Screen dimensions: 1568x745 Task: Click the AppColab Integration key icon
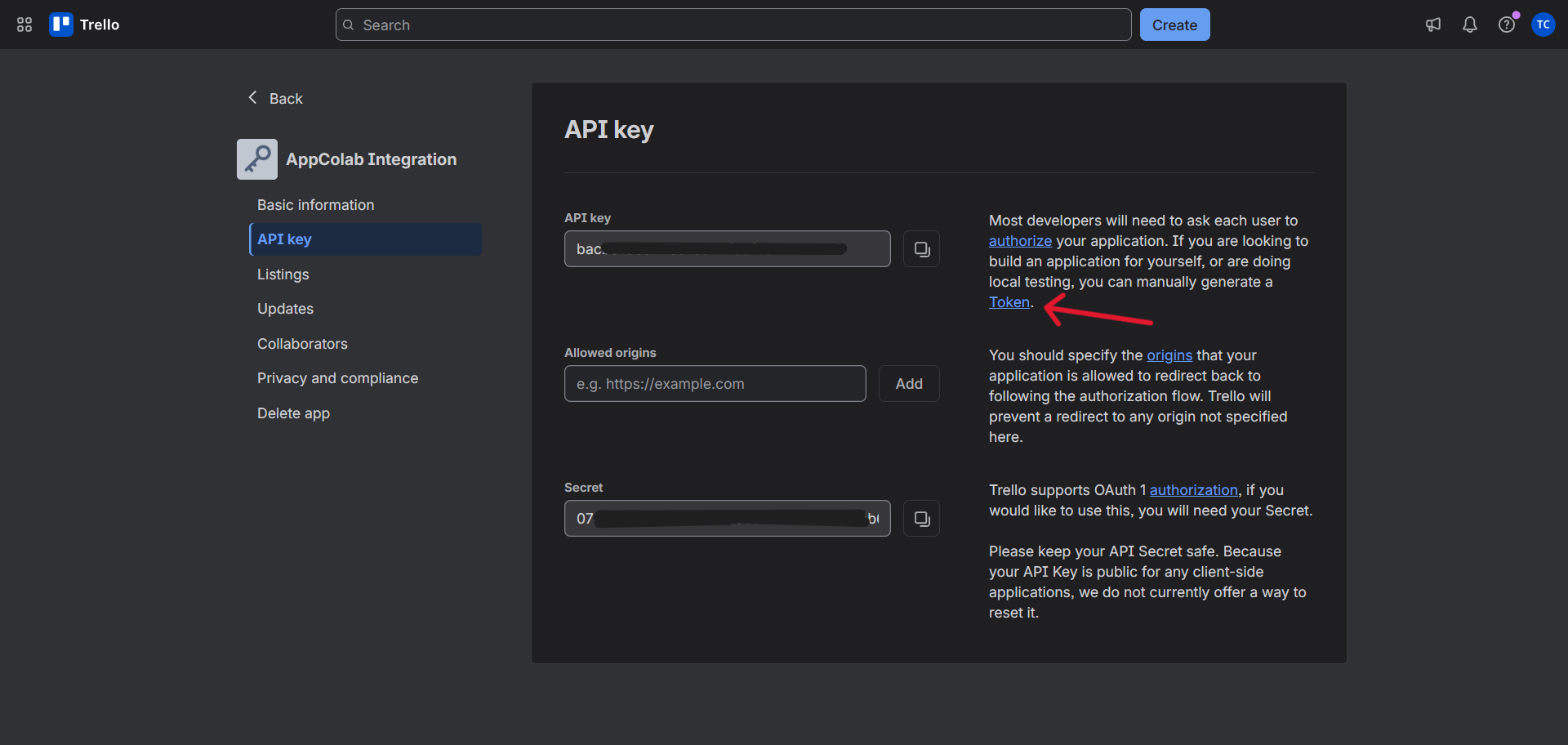(x=257, y=159)
